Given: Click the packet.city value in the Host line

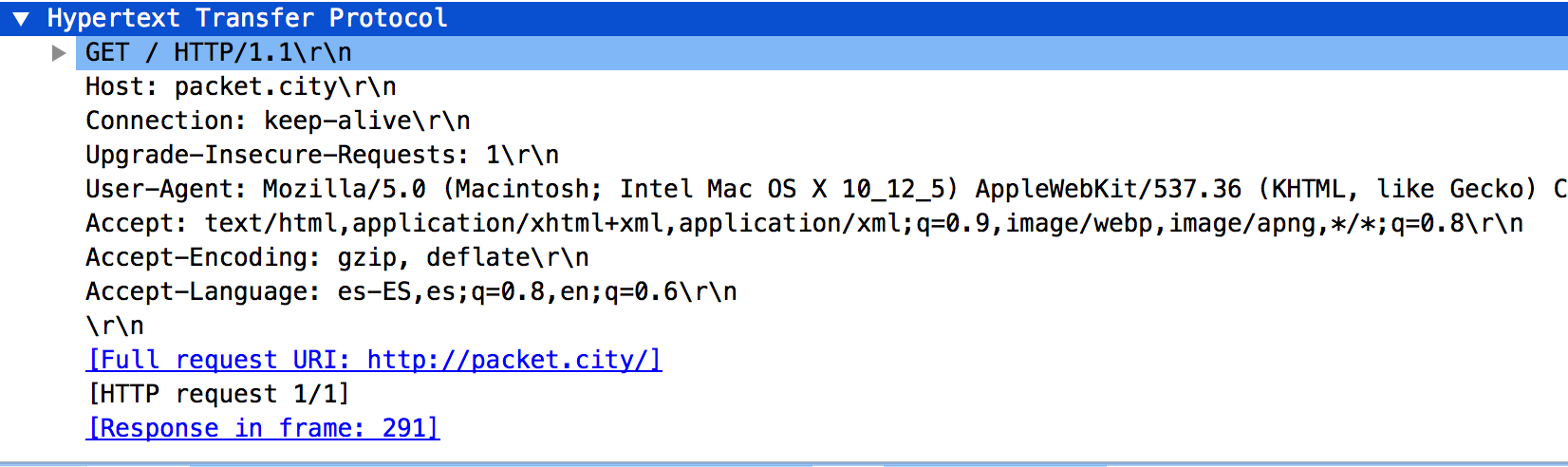Looking at the screenshot, I should tap(255, 87).
